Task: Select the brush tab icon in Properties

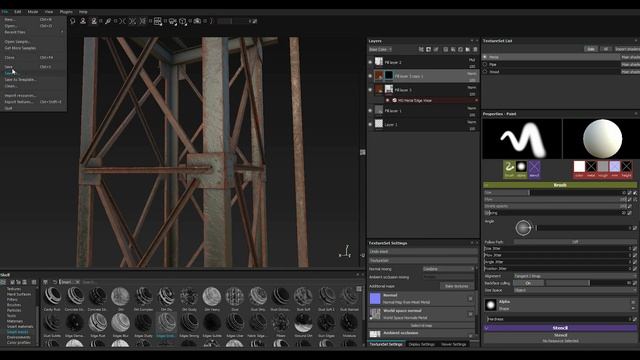Action: (x=509, y=169)
